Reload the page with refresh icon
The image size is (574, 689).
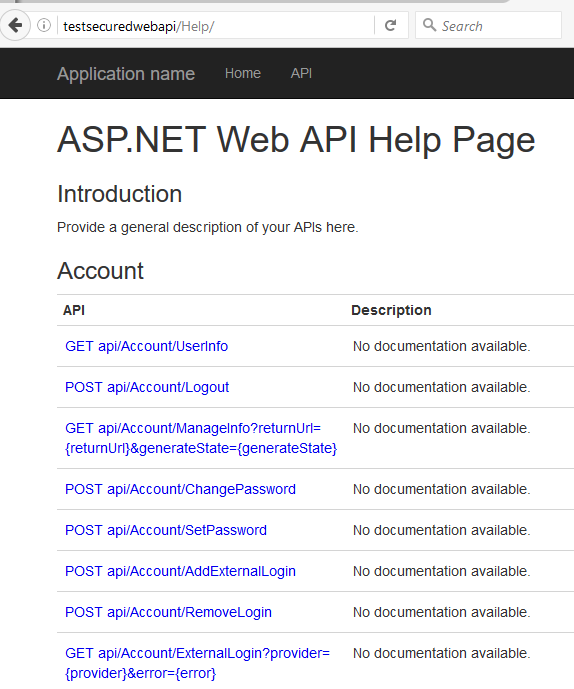[390, 25]
